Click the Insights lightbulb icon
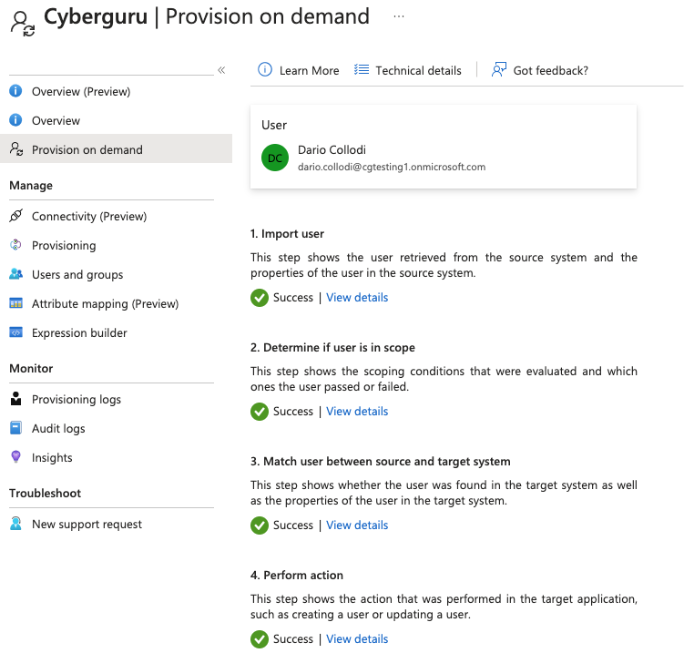Image resolution: width=684 pixels, height=655 pixels. (x=16, y=457)
